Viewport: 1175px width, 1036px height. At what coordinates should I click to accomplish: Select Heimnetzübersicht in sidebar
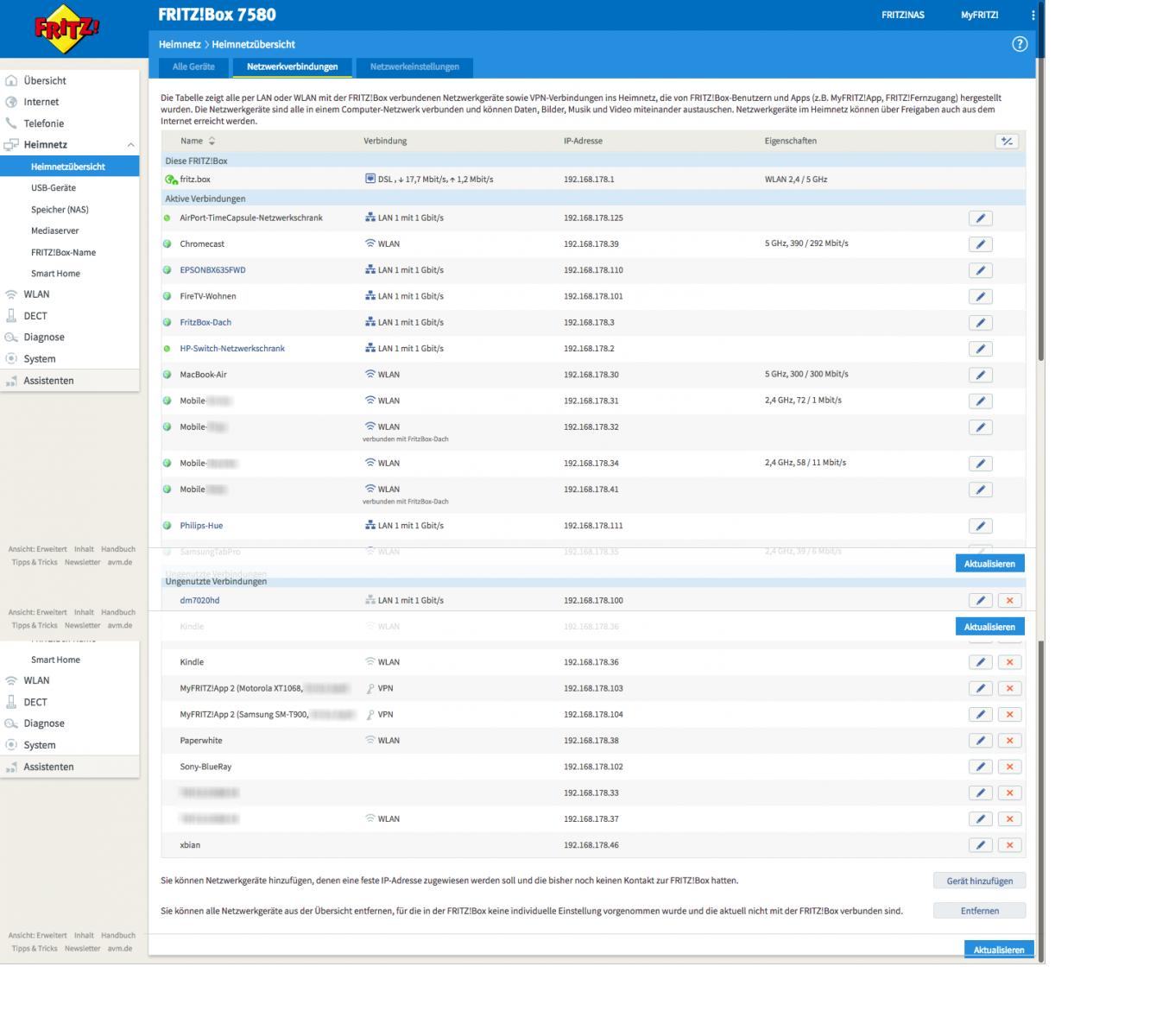point(68,167)
